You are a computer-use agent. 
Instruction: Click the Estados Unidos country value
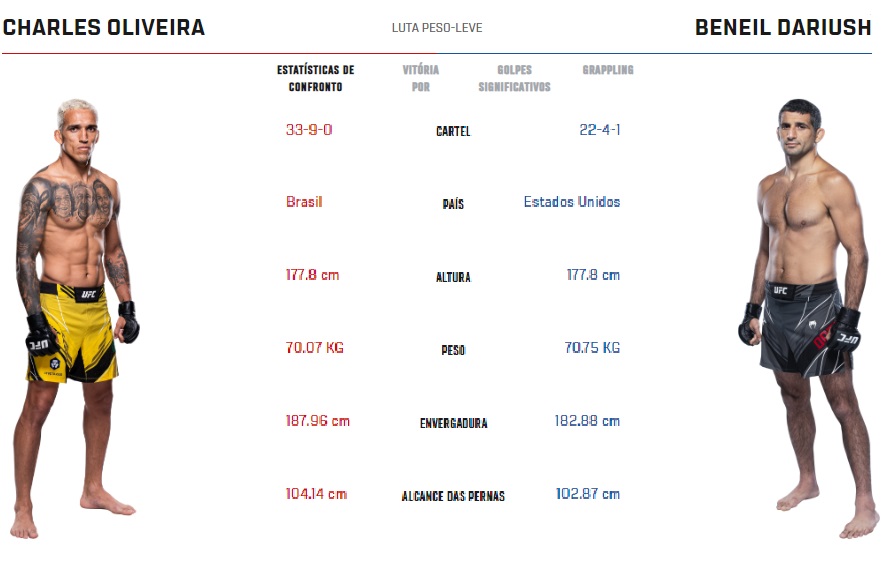click(x=572, y=202)
